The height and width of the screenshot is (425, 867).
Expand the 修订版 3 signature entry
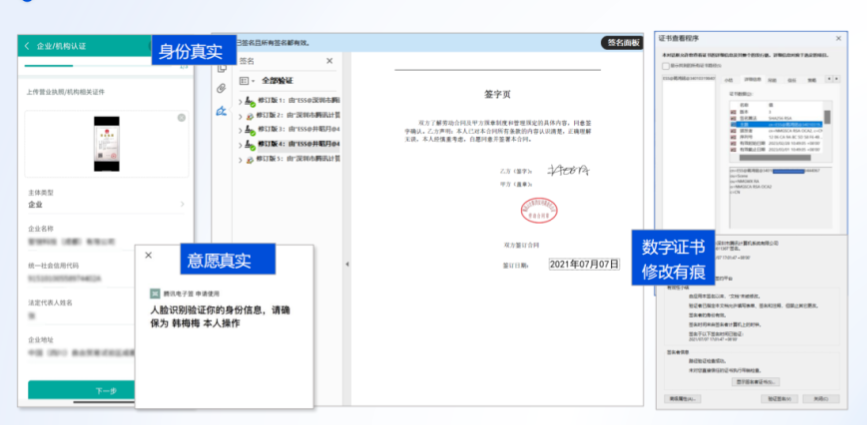coord(241,130)
